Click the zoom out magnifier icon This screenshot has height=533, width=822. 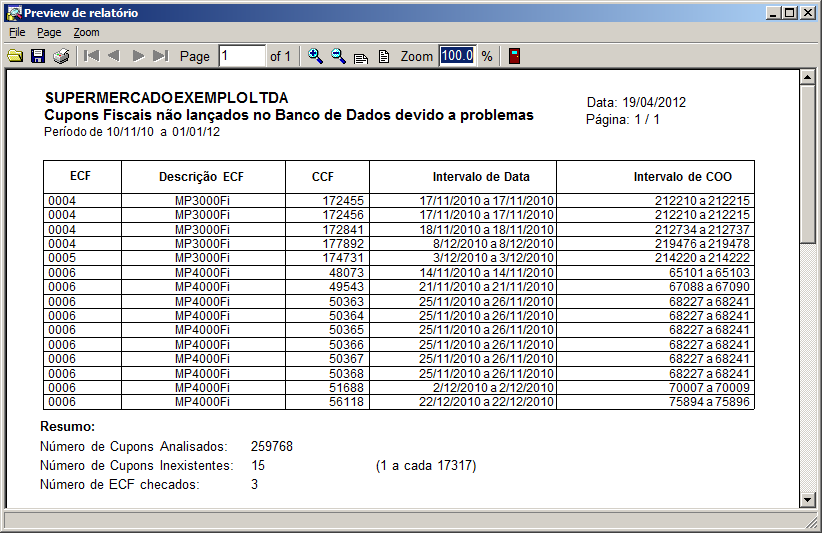[338, 56]
